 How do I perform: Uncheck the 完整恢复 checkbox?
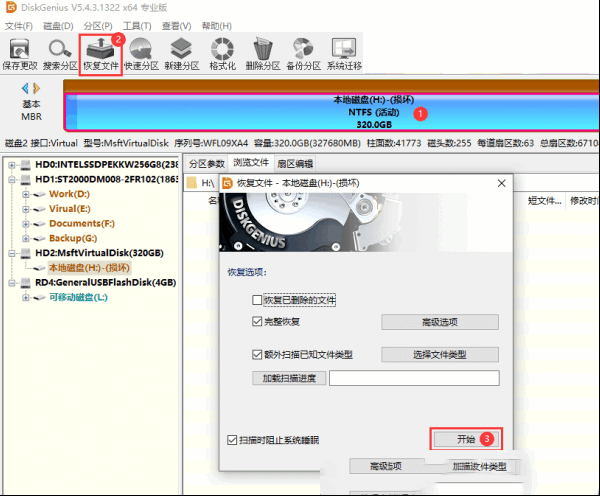(257, 321)
